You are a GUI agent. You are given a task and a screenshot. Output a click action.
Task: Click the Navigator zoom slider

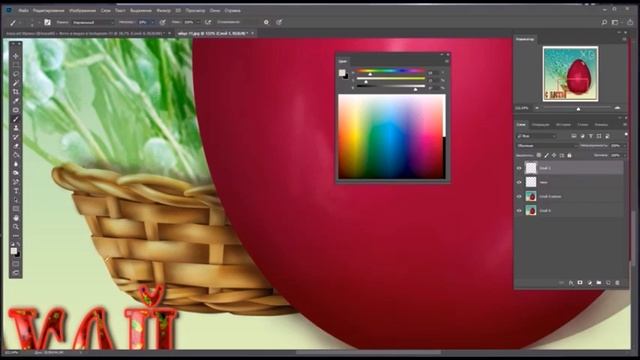(577, 108)
